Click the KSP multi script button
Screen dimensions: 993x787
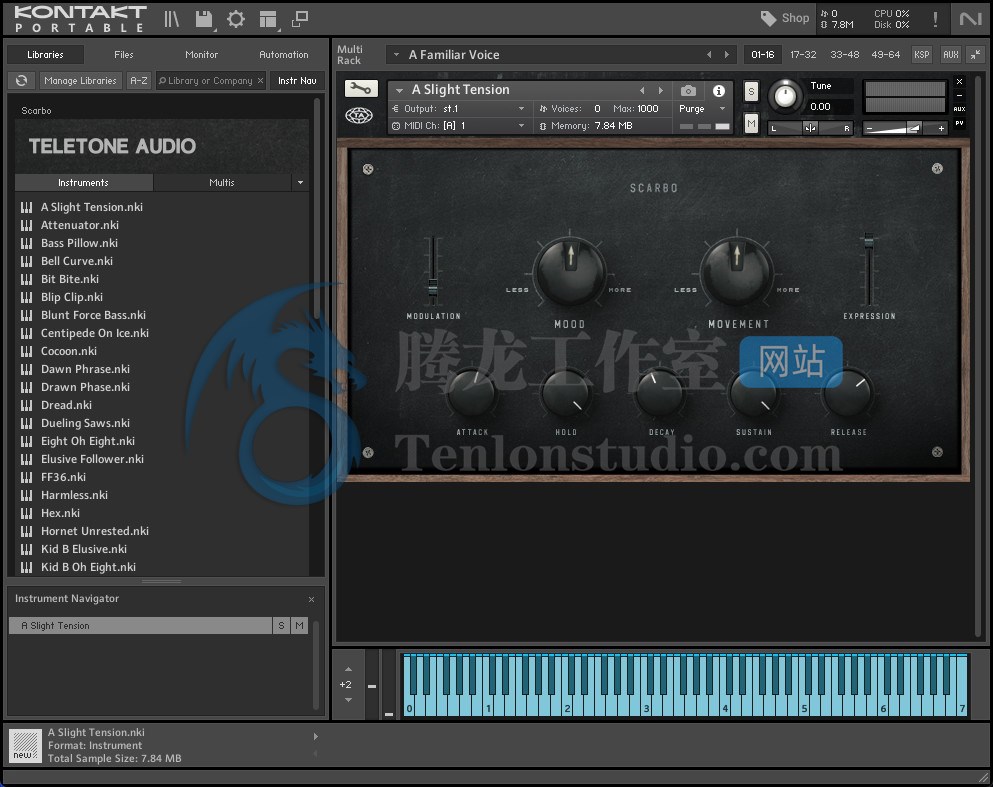pos(921,54)
